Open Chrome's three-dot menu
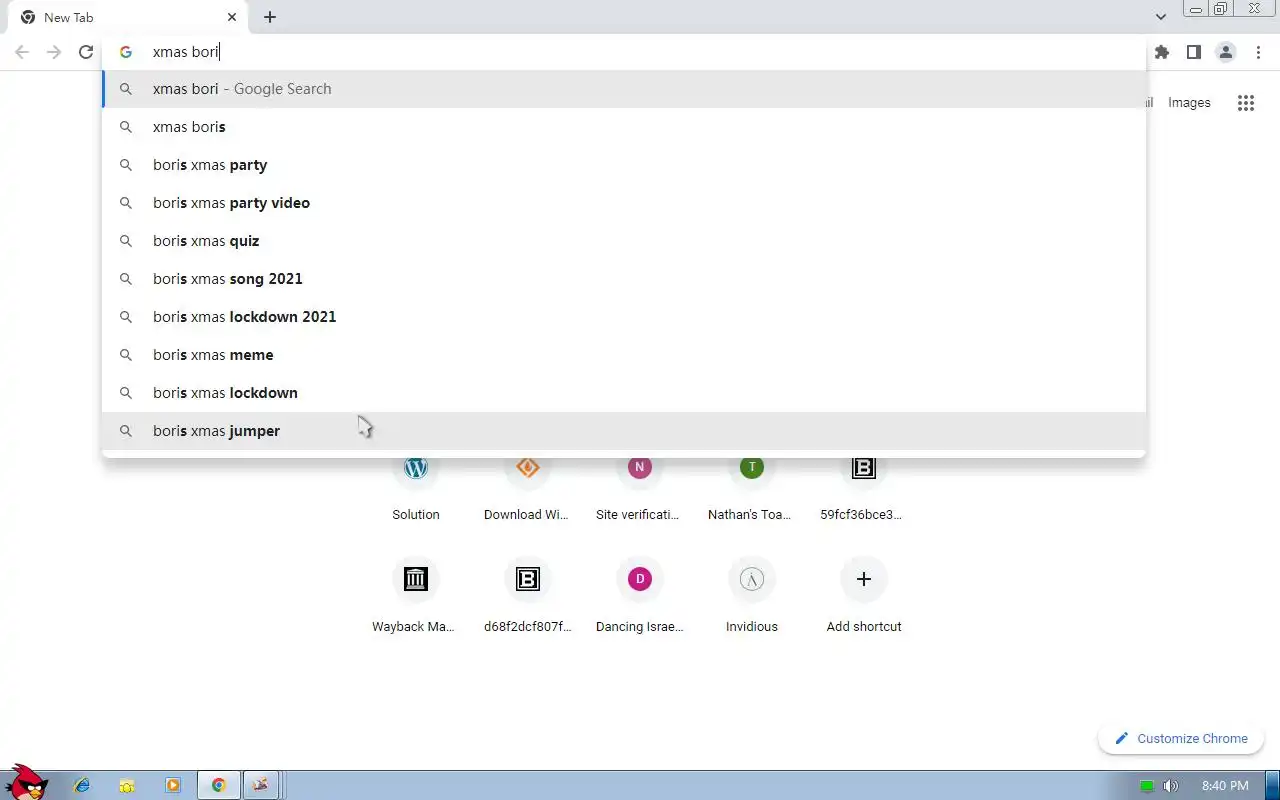This screenshot has height=800, width=1280. (x=1258, y=52)
